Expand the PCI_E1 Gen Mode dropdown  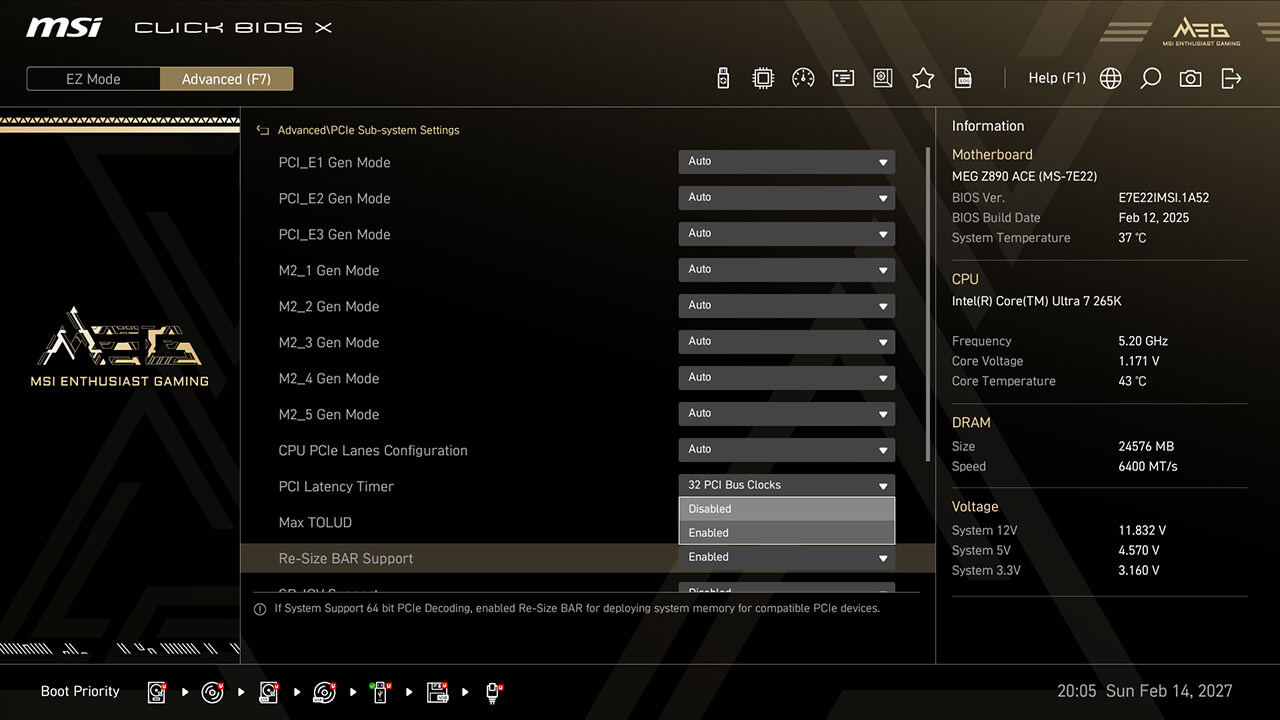[786, 162]
